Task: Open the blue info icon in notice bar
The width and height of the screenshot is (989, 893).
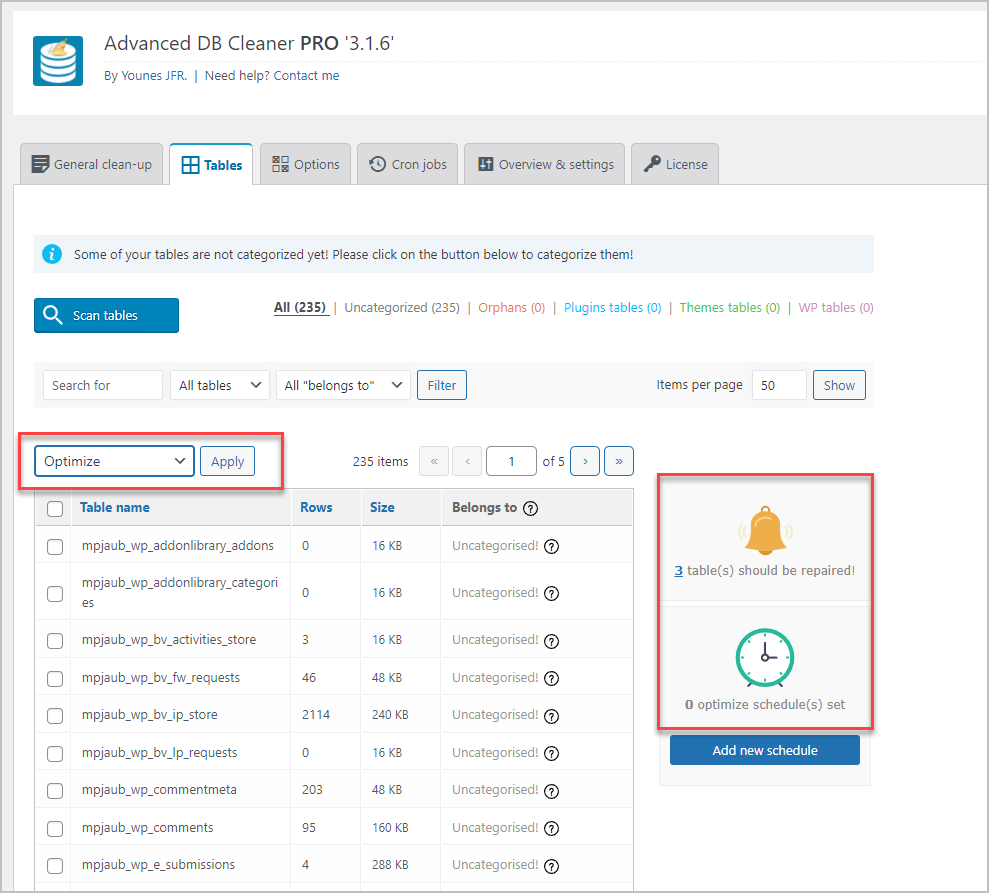Action: [x=52, y=254]
